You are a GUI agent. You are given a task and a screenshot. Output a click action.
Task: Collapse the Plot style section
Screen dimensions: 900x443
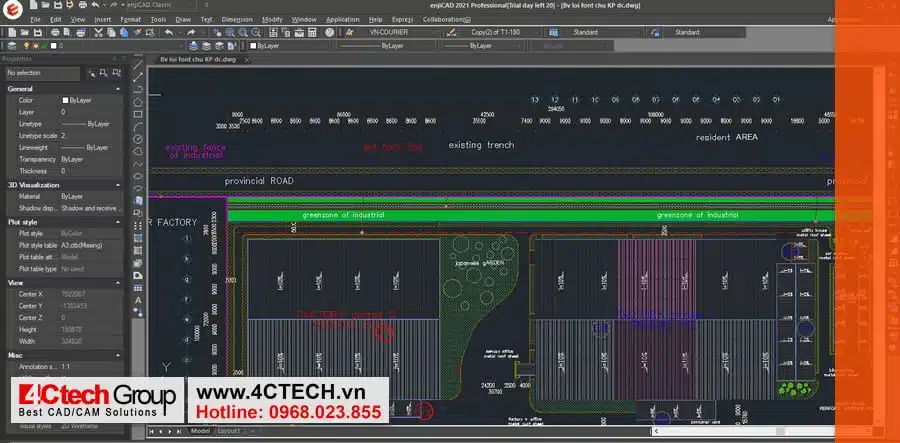(118, 222)
